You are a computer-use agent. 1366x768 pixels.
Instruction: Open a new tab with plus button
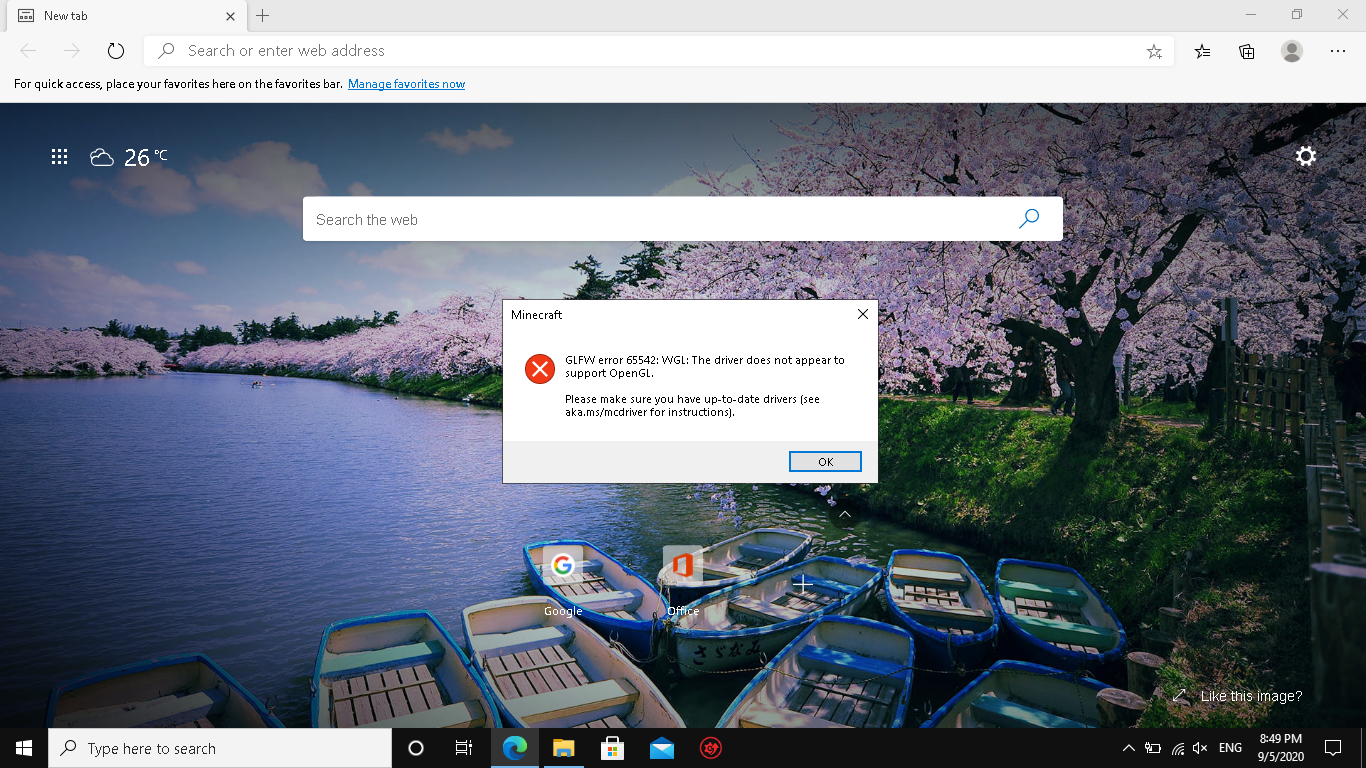tap(263, 15)
